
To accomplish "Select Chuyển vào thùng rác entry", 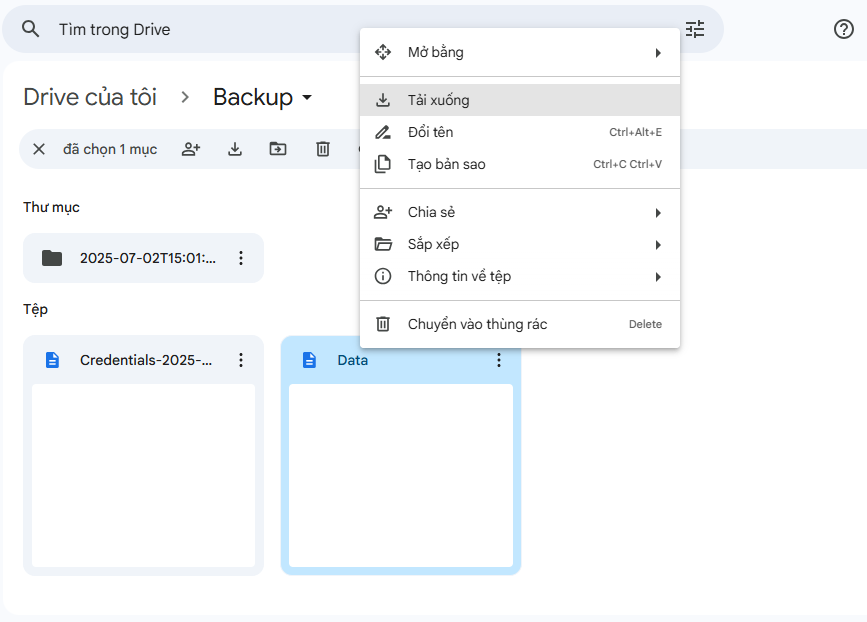I will pyautogui.click(x=520, y=324).
